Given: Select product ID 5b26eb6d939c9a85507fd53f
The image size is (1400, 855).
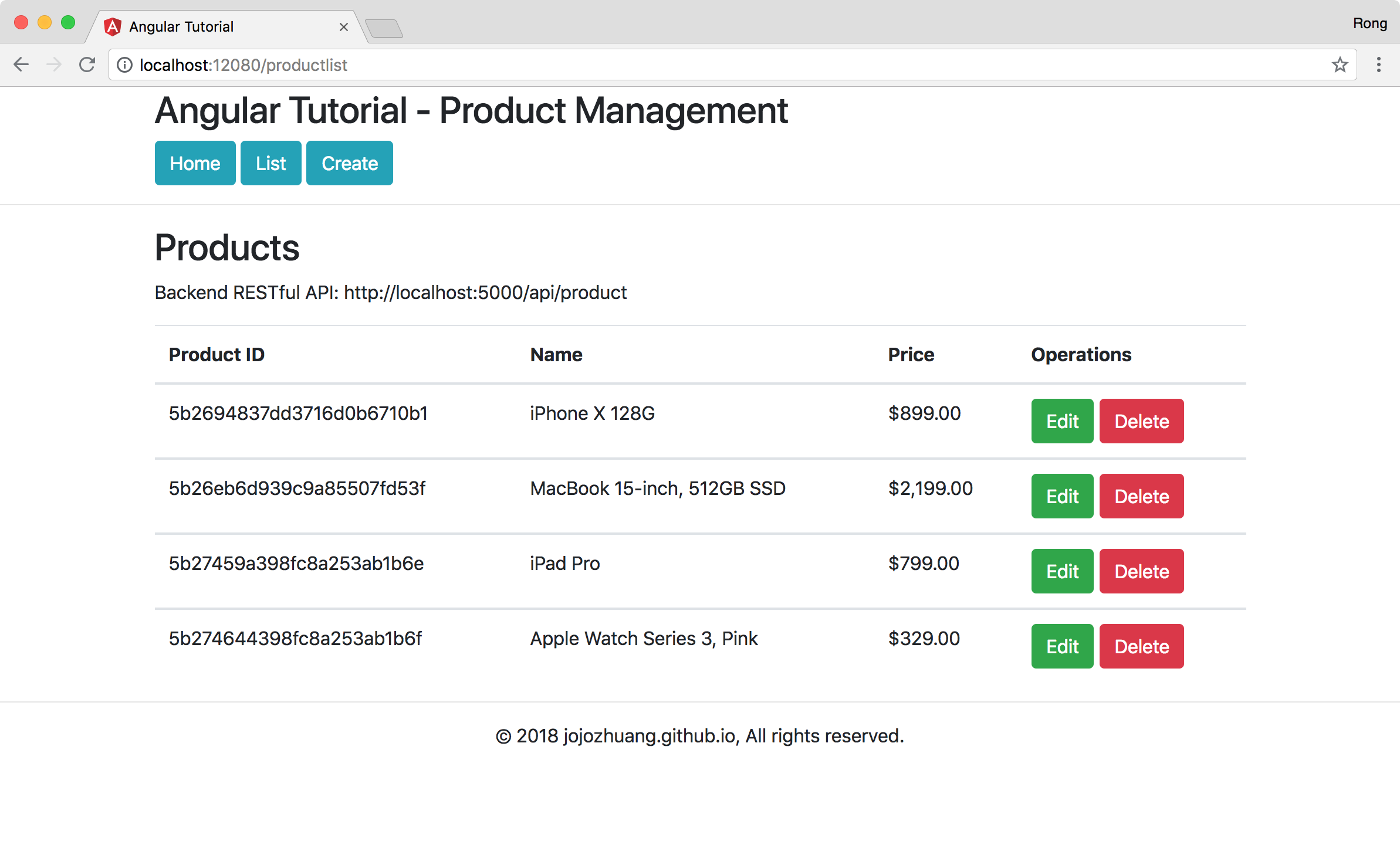Looking at the screenshot, I should tap(297, 488).
